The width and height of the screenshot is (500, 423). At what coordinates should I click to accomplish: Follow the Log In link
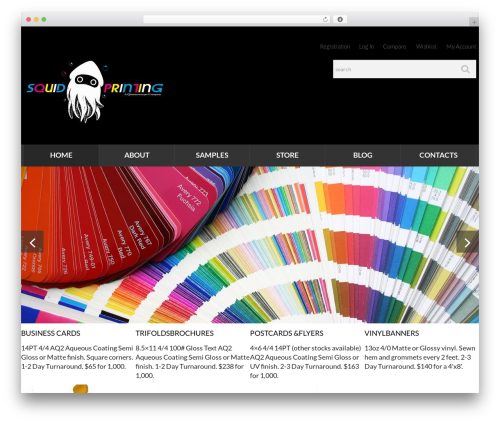(x=366, y=47)
